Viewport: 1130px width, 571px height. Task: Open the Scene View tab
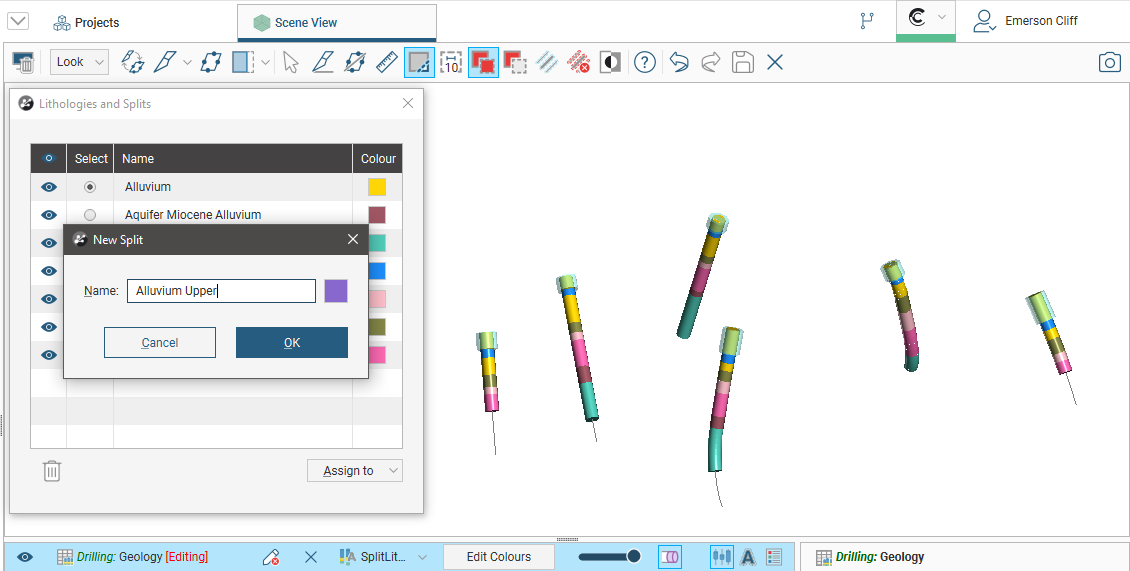[336, 22]
